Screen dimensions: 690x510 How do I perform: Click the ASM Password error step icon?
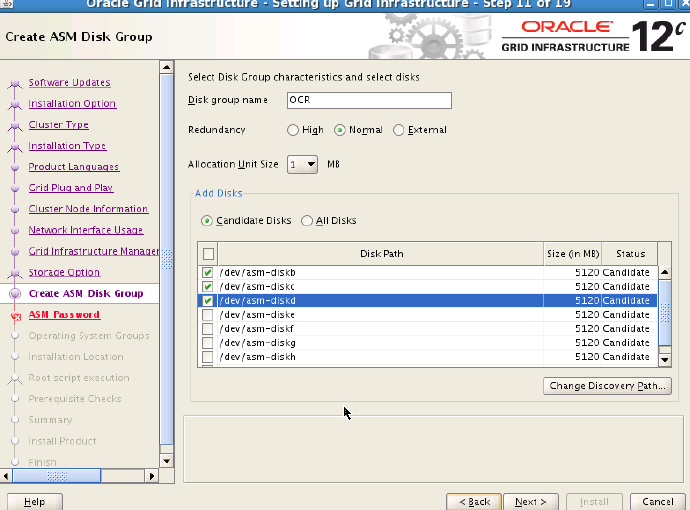(16, 316)
